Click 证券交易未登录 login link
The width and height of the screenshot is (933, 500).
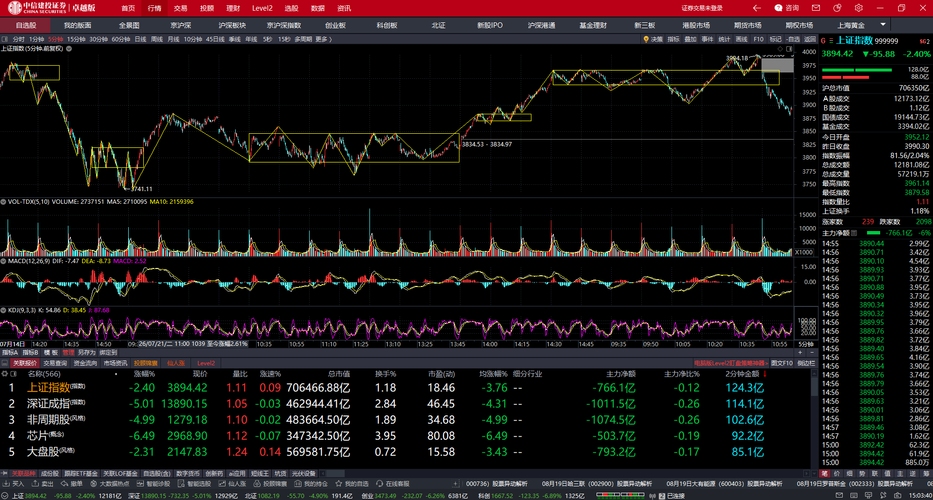coord(702,8)
